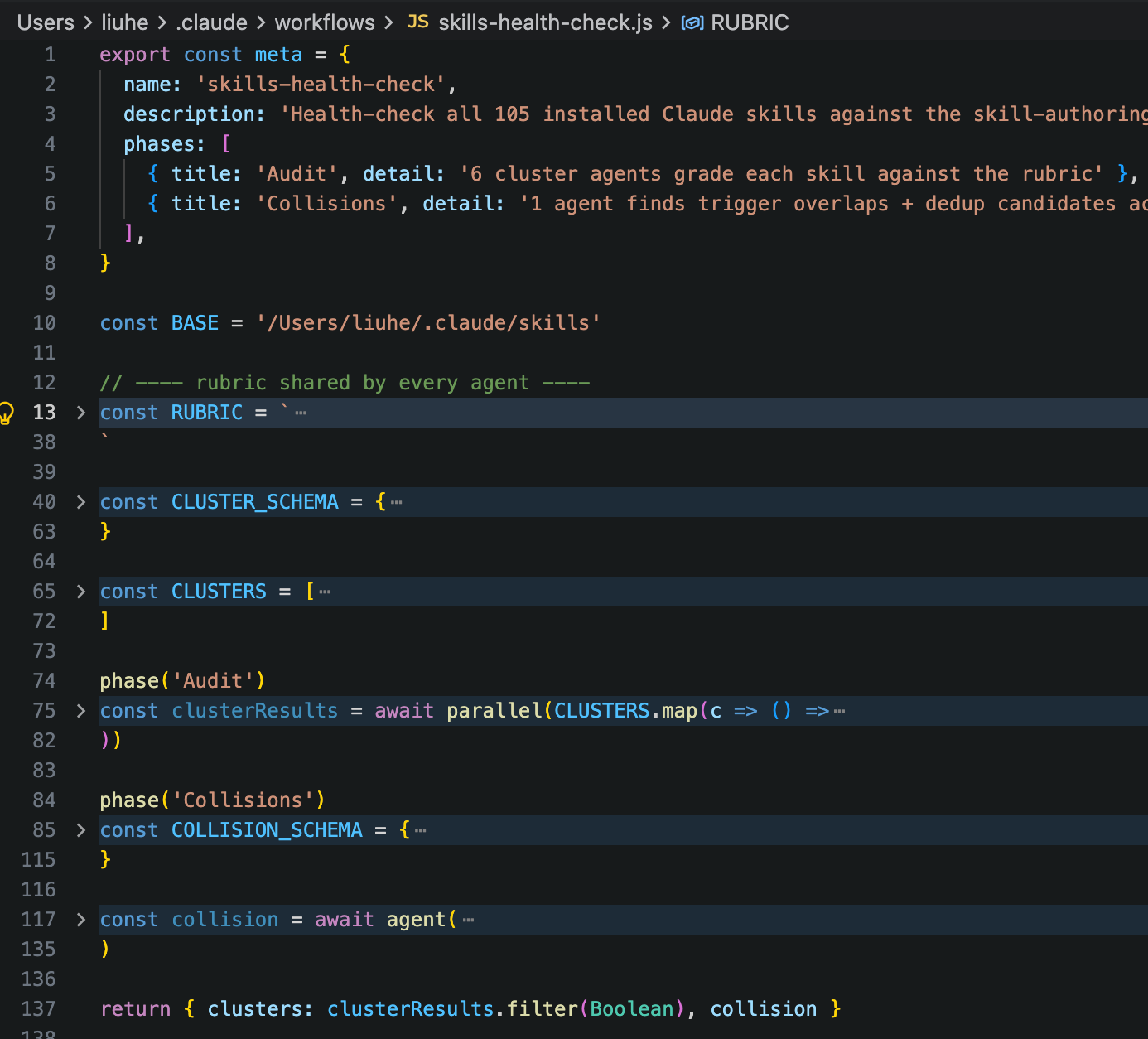
Task: Click the phase('Audit') call
Action: point(182,681)
